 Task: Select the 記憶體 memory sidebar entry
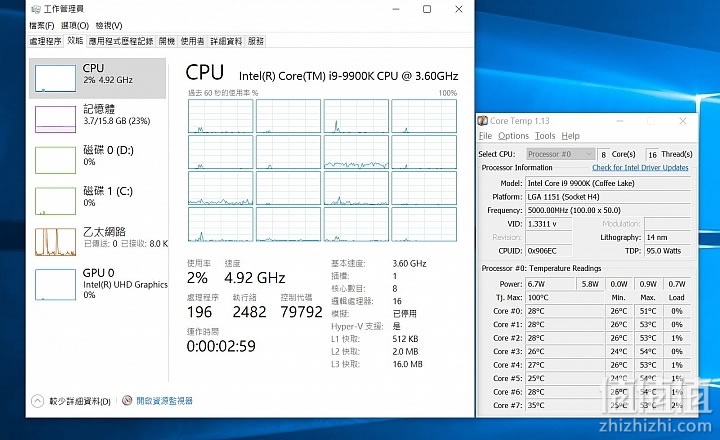click(x=97, y=119)
